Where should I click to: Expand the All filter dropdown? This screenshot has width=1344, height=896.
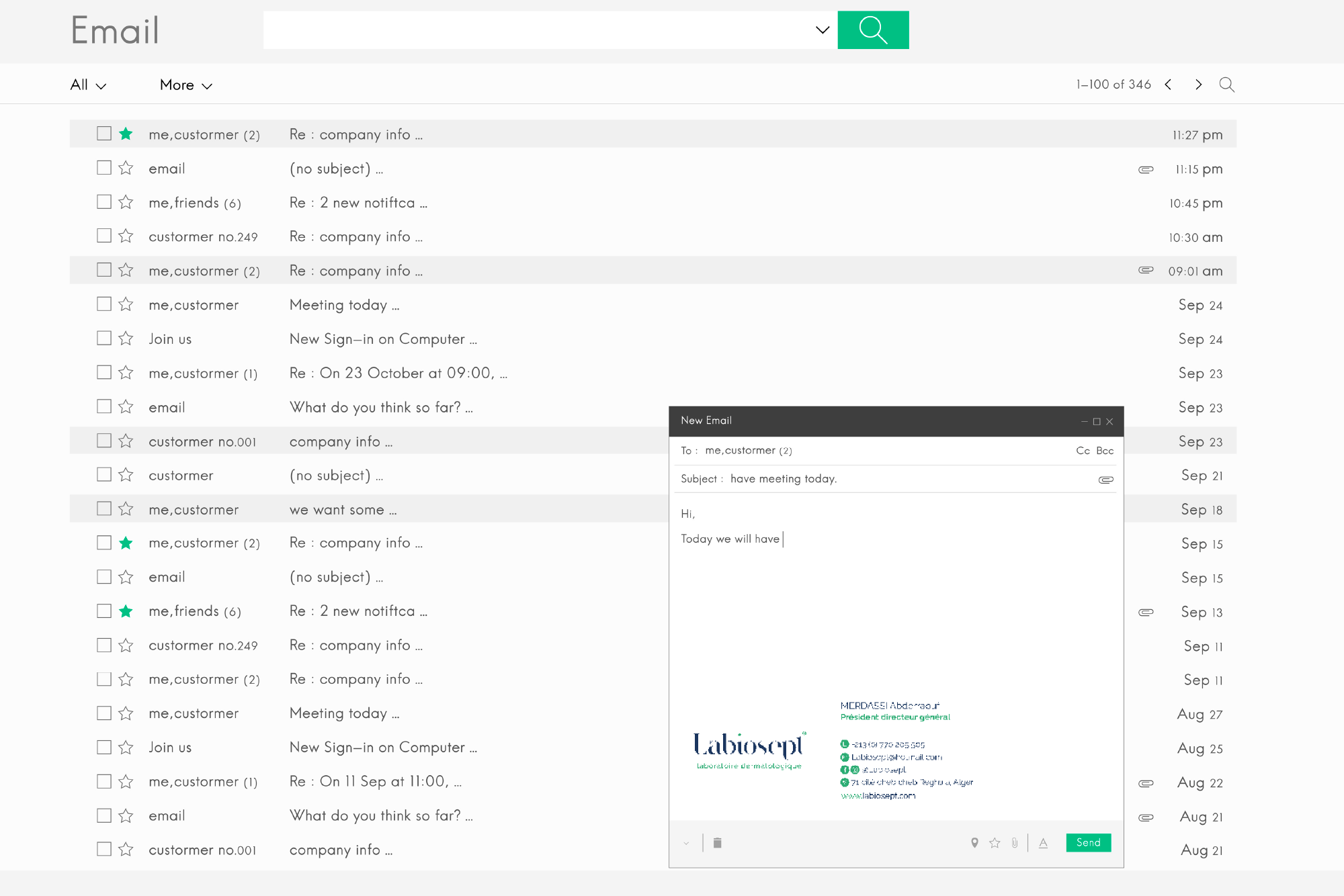pos(88,85)
